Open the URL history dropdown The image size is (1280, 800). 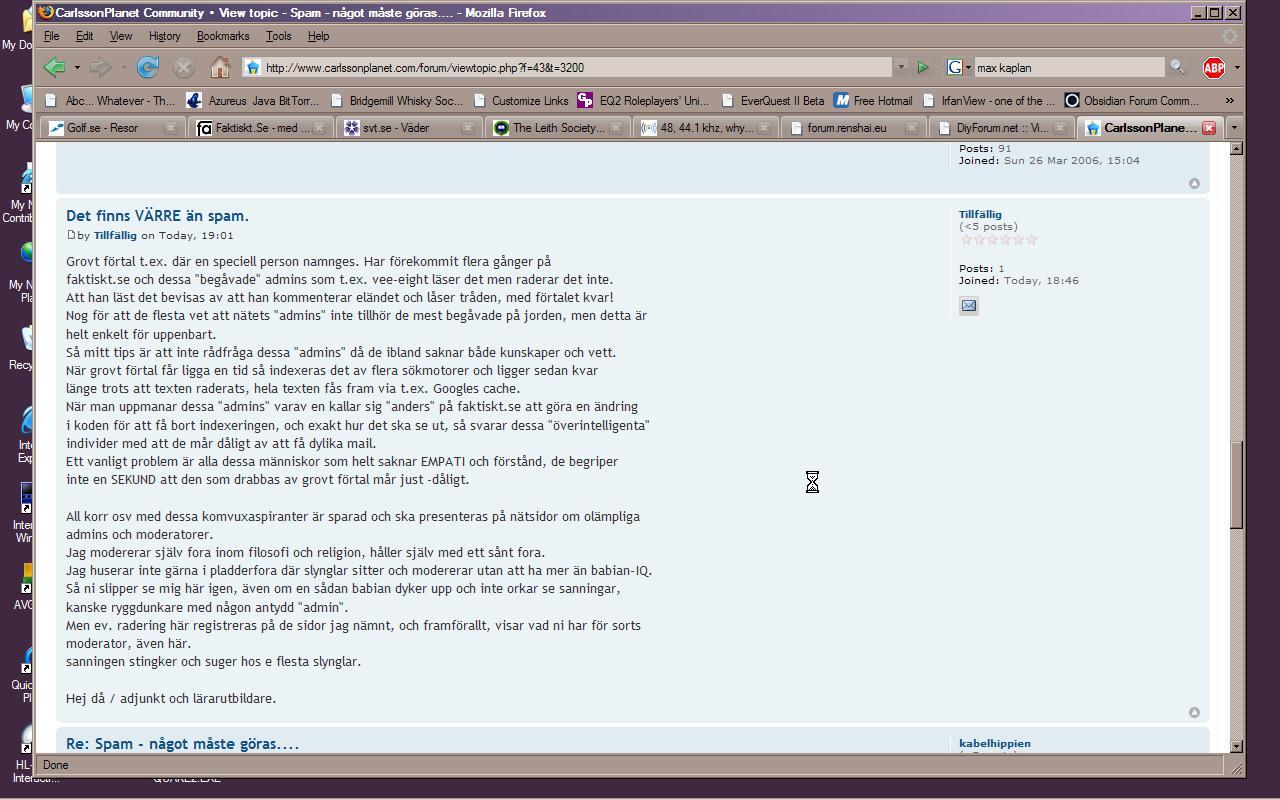coord(900,67)
